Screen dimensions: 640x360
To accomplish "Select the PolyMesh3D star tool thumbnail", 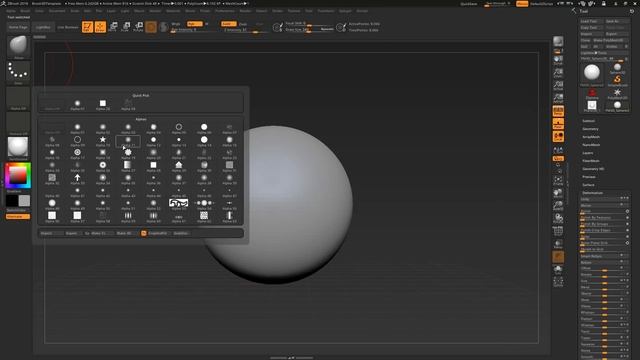I will pos(617,93).
